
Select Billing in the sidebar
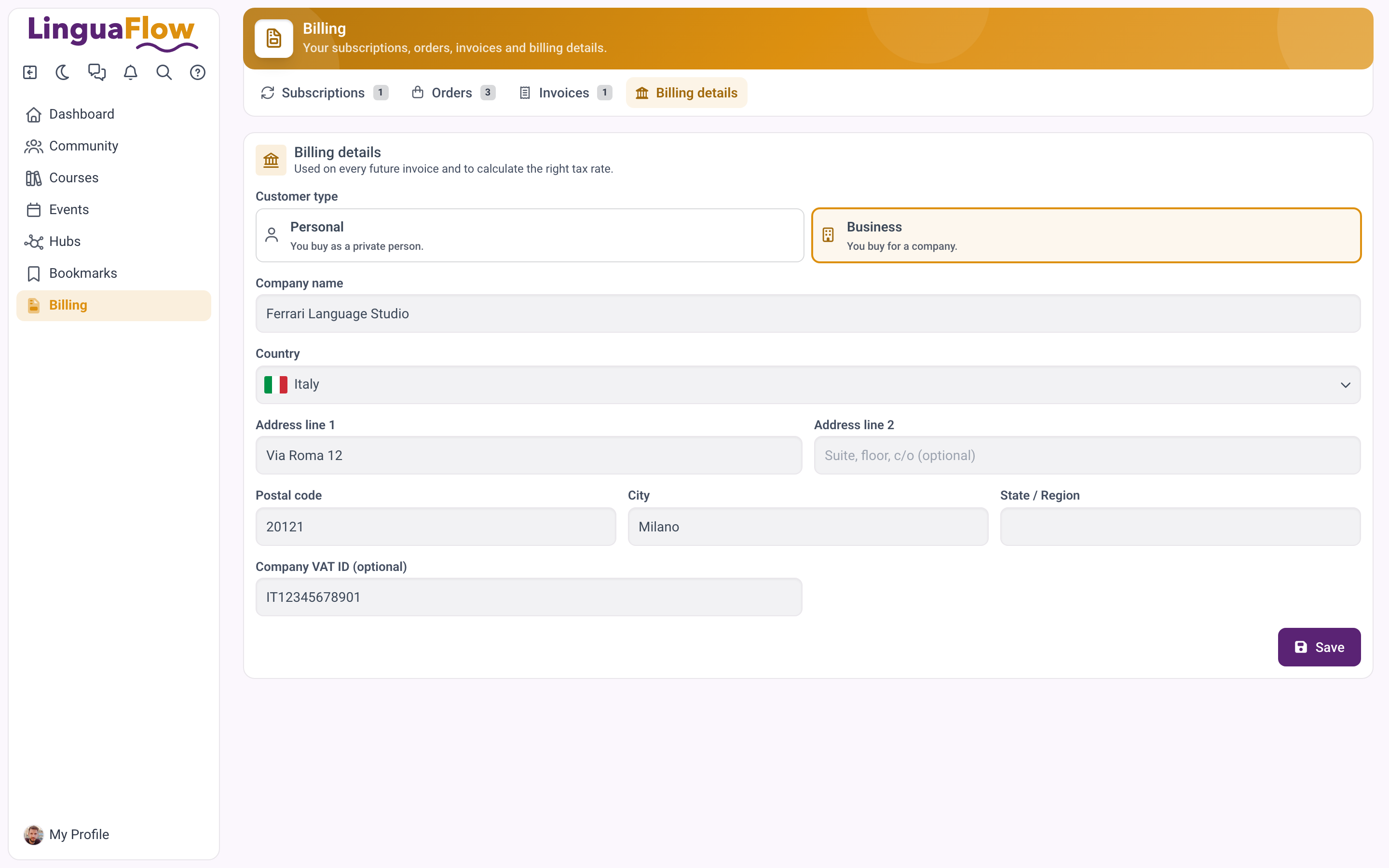(x=114, y=305)
